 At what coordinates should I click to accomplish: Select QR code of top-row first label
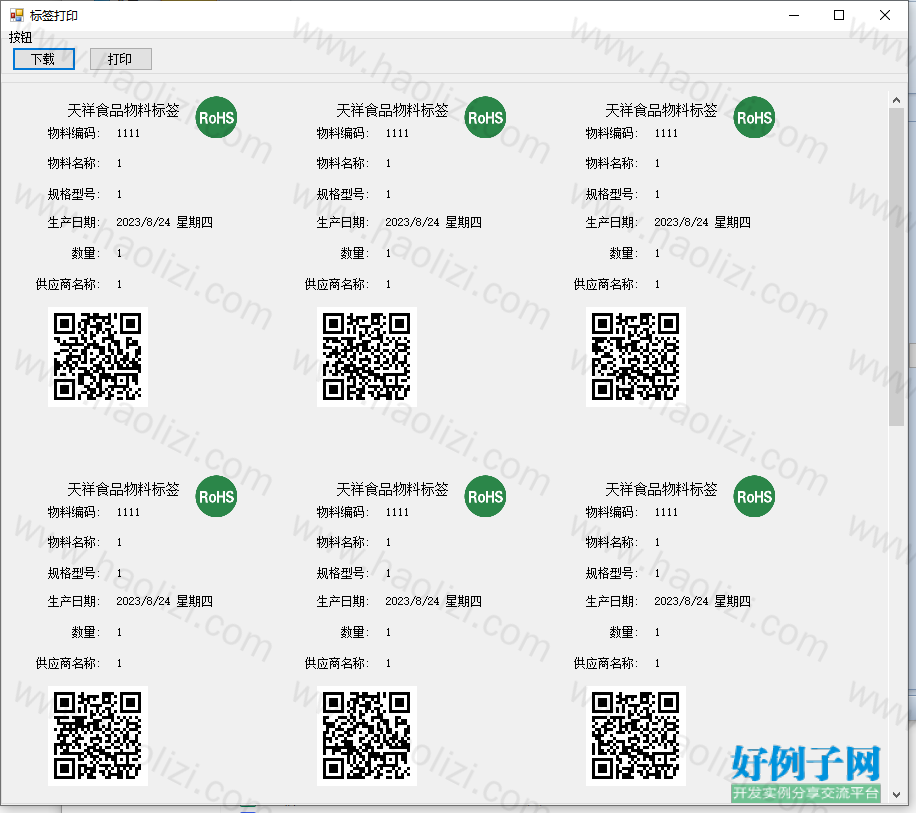98,357
